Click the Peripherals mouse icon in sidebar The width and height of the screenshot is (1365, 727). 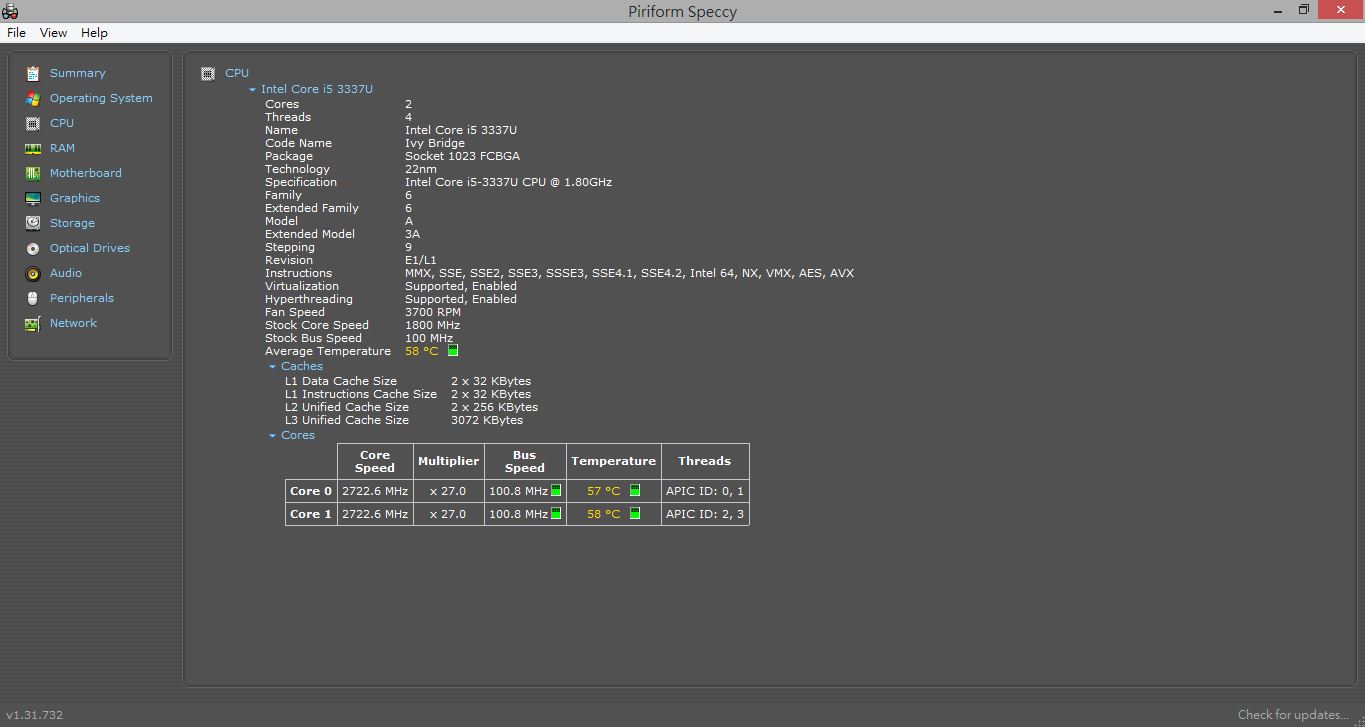(x=33, y=298)
